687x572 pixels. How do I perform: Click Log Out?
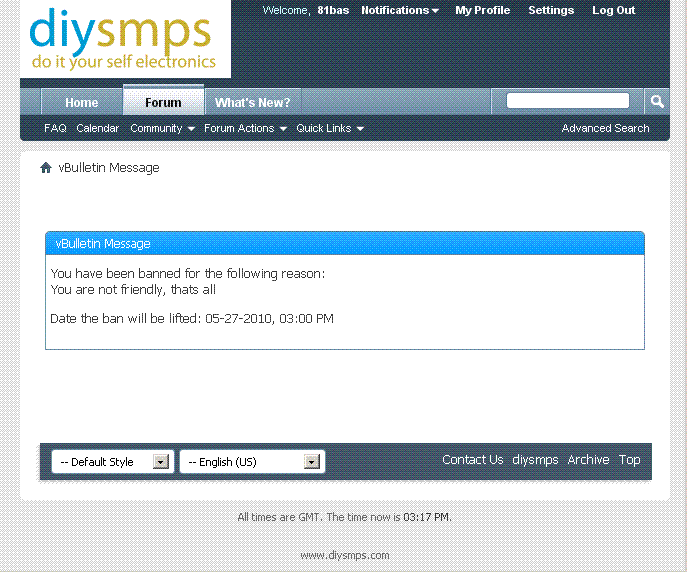(613, 10)
